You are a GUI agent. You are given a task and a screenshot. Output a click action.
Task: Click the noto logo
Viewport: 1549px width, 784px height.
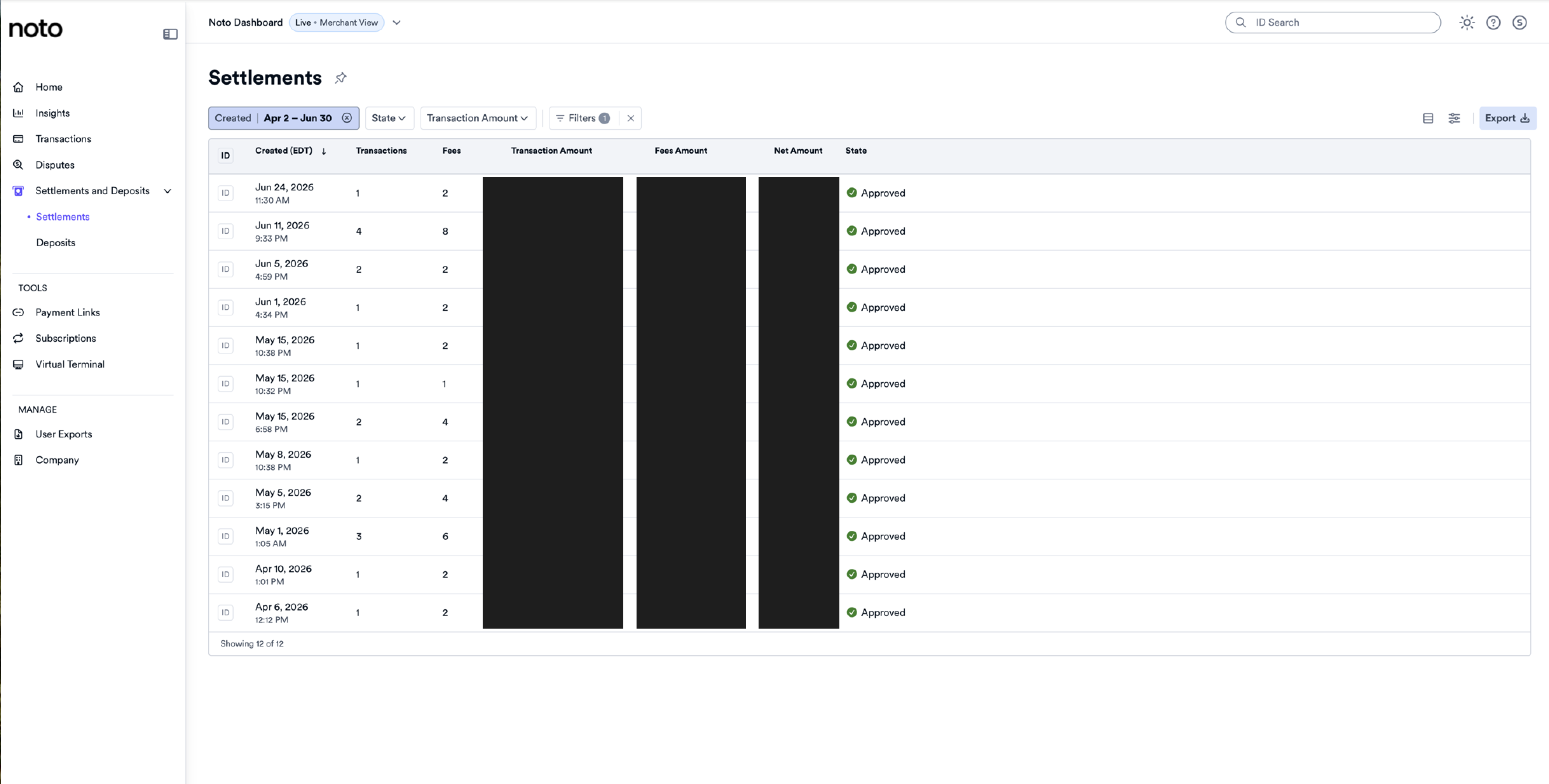click(x=35, y=28)
